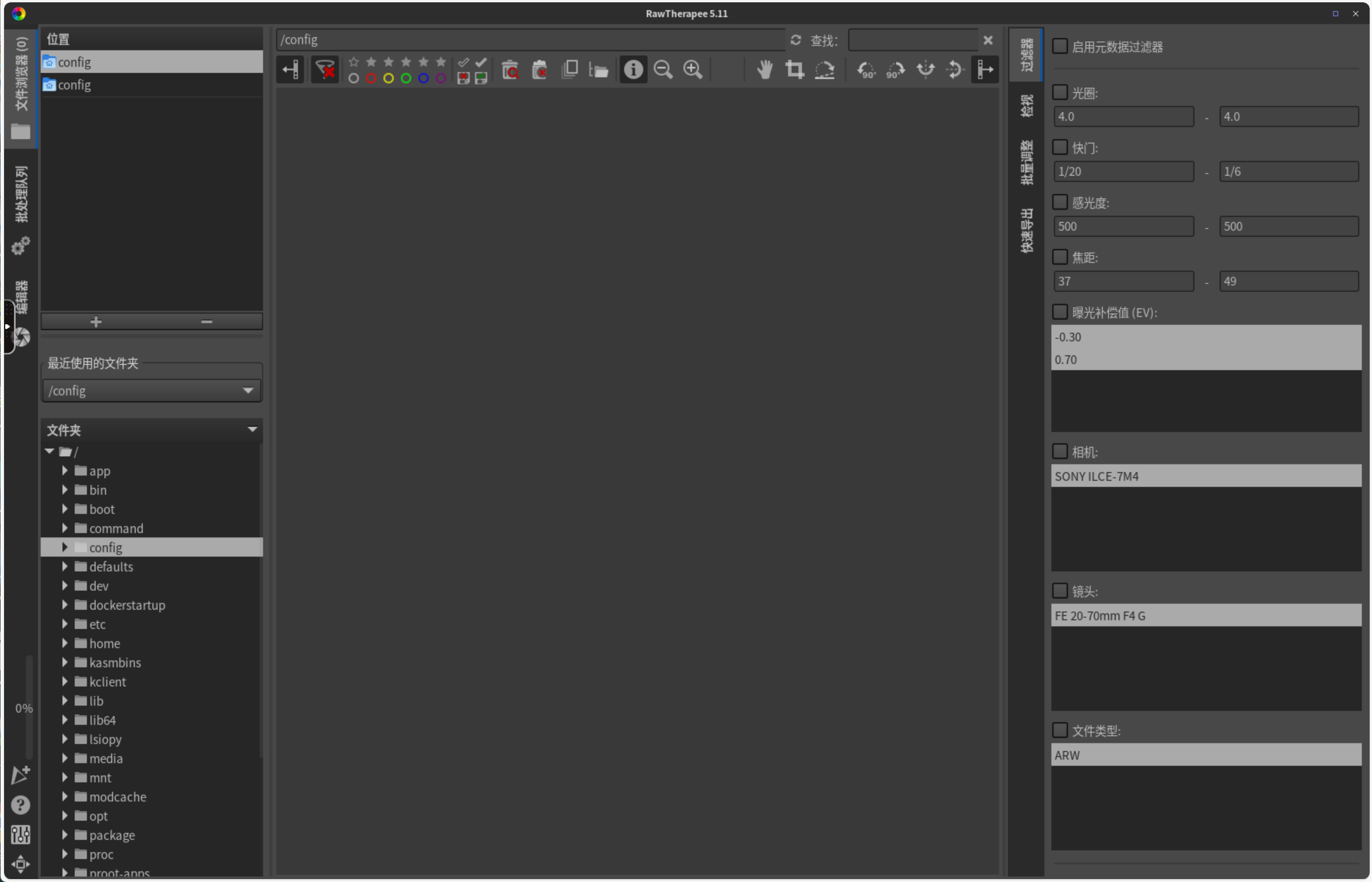Click the search (查找) input field
Image resolution: width=1372 pixels, height=882 pixels.
pyautogui.click(x=912, y=40)
